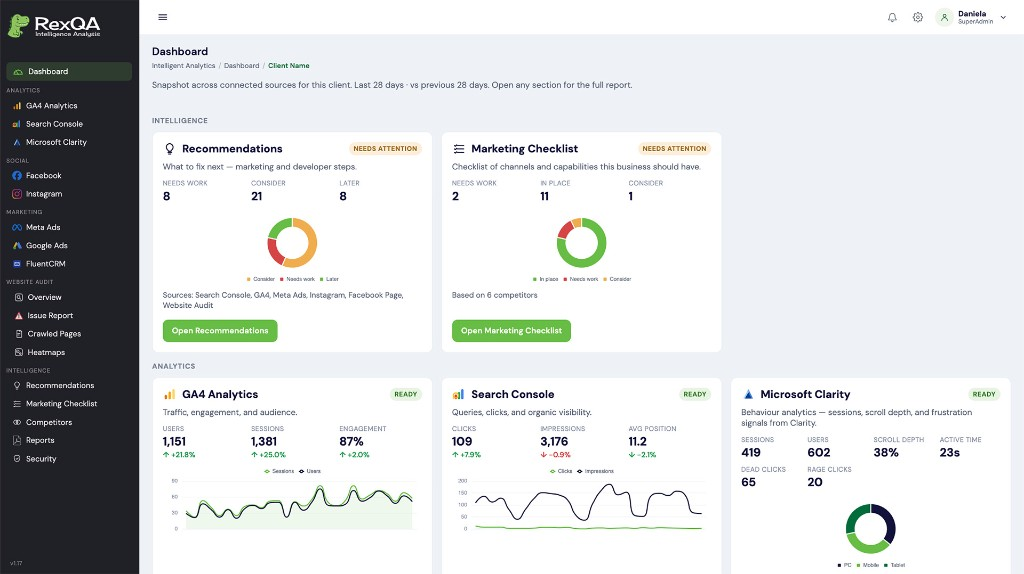Click the Search Console card icon

(458, 394)
